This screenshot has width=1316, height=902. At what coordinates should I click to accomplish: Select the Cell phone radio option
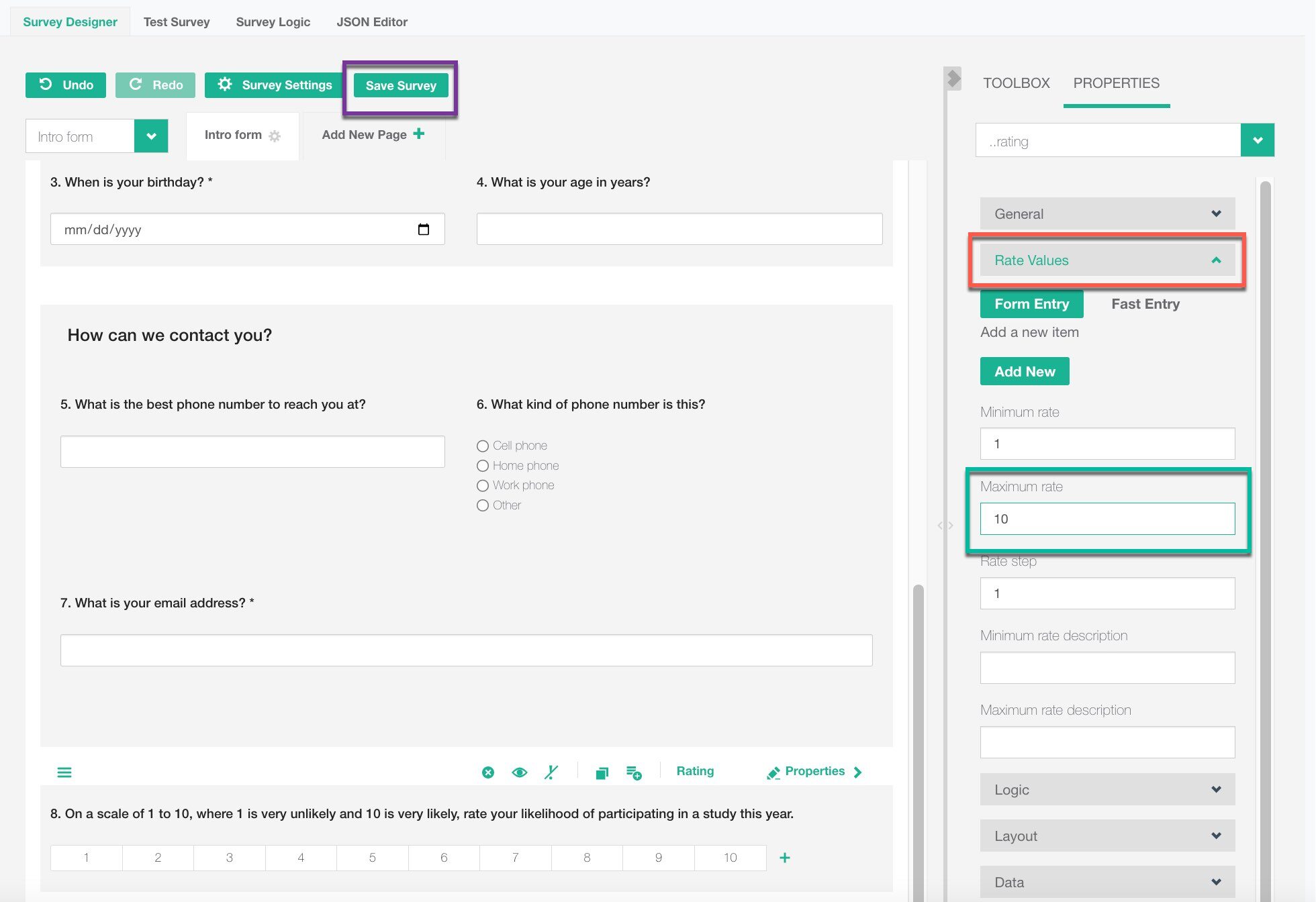point(483,446)
